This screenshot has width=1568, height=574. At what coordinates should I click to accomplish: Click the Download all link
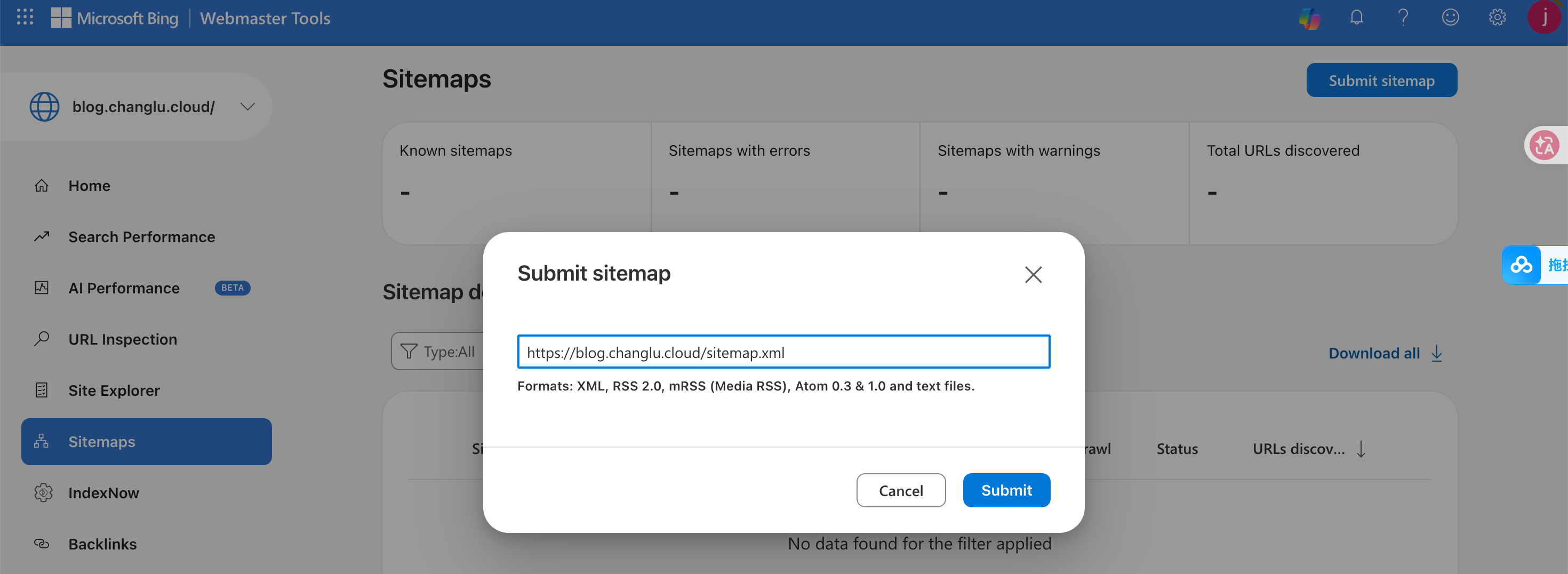click(1374, 353)
